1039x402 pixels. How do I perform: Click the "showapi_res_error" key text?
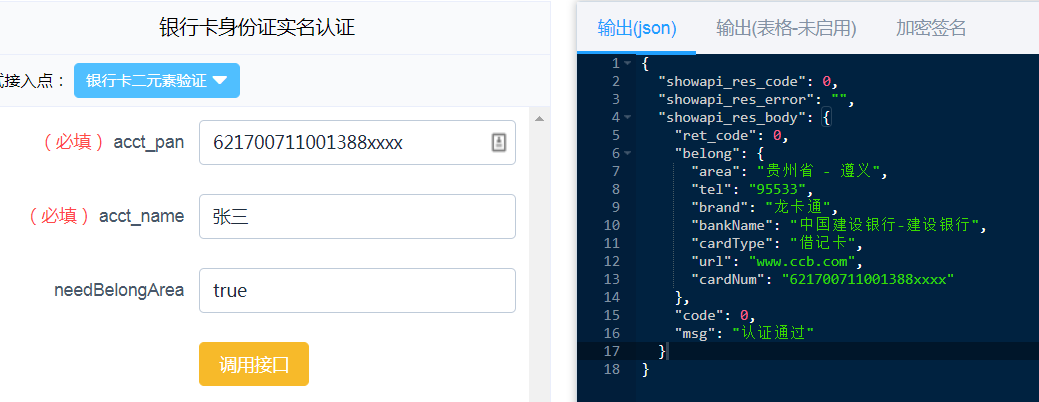click(x=736, y=100)
